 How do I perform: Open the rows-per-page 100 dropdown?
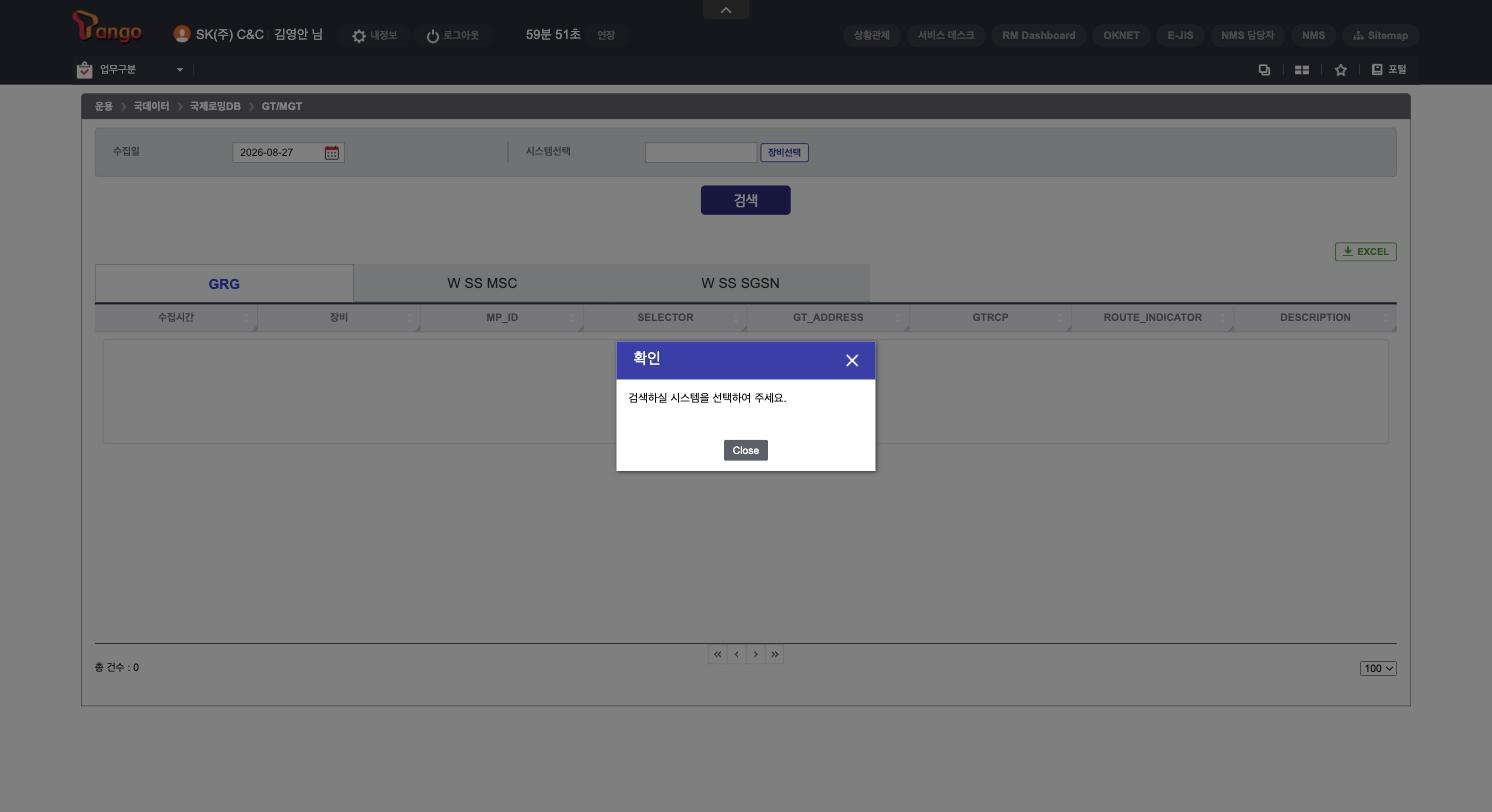coord(1378,669)
